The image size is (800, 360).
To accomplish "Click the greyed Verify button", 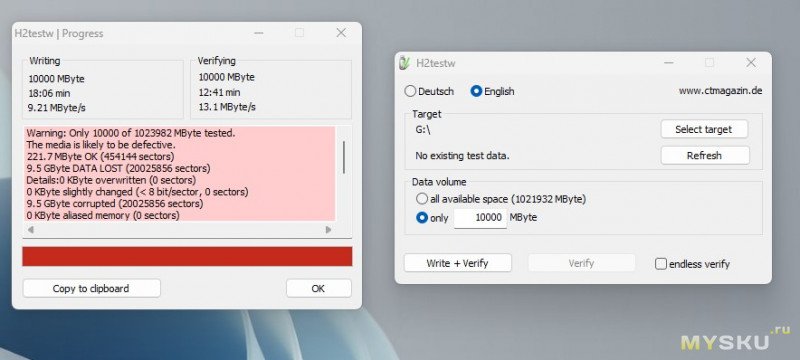I will click(x=581, y=263).
